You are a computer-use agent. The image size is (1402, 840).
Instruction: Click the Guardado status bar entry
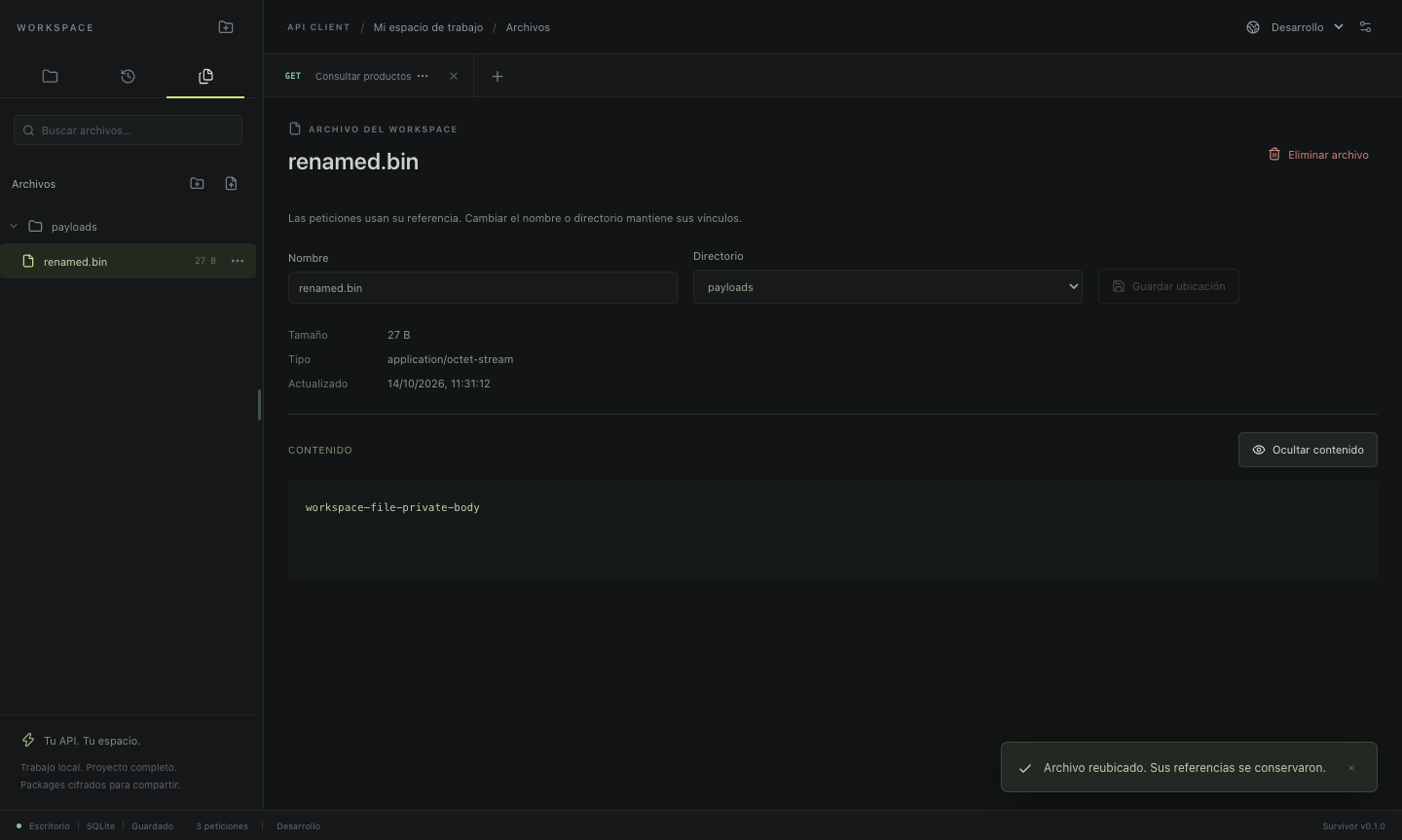coord(153,826)
